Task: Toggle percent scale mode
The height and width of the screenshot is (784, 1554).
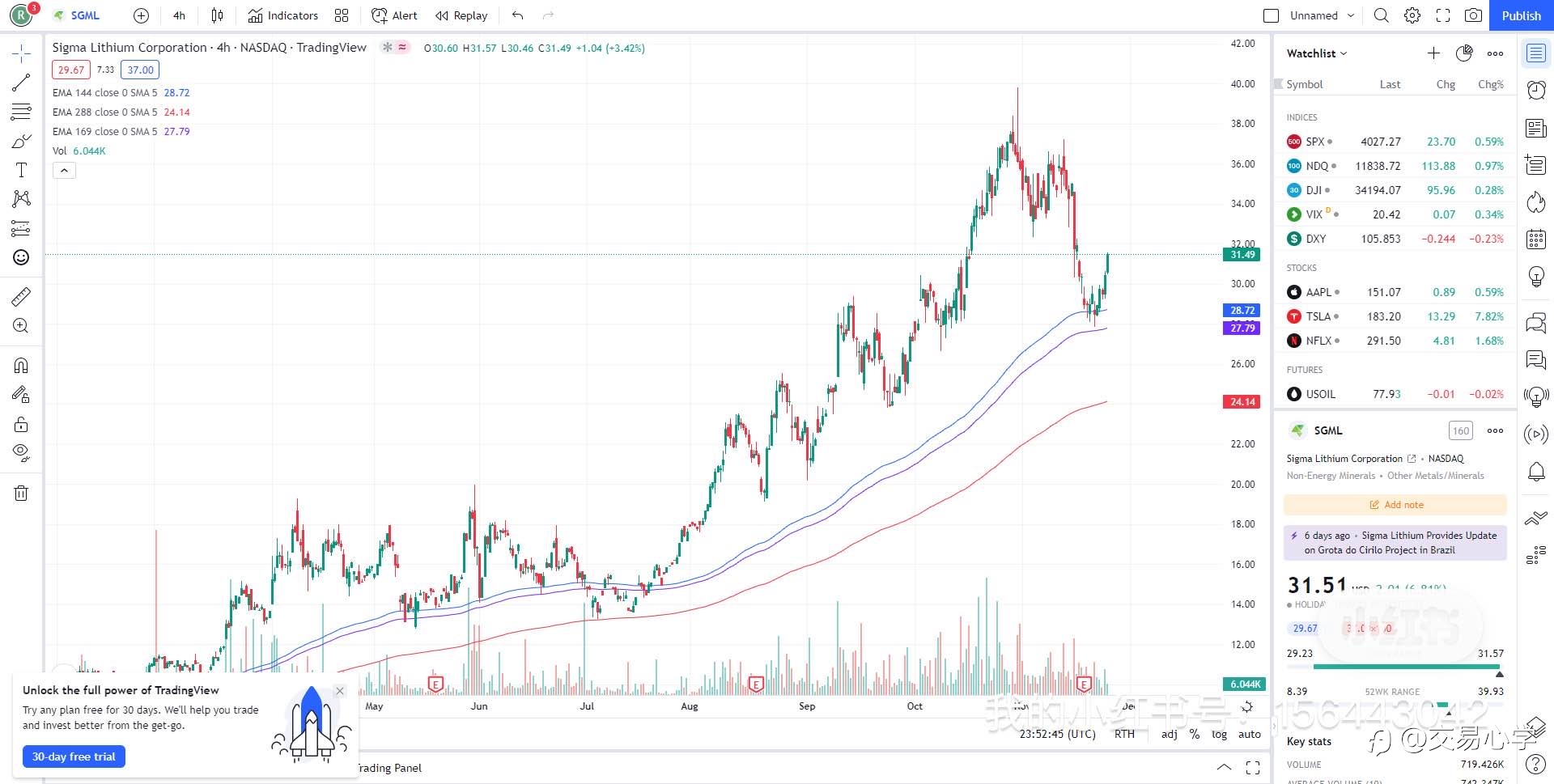Action: pyautogui.click(x=1195, y=734)
